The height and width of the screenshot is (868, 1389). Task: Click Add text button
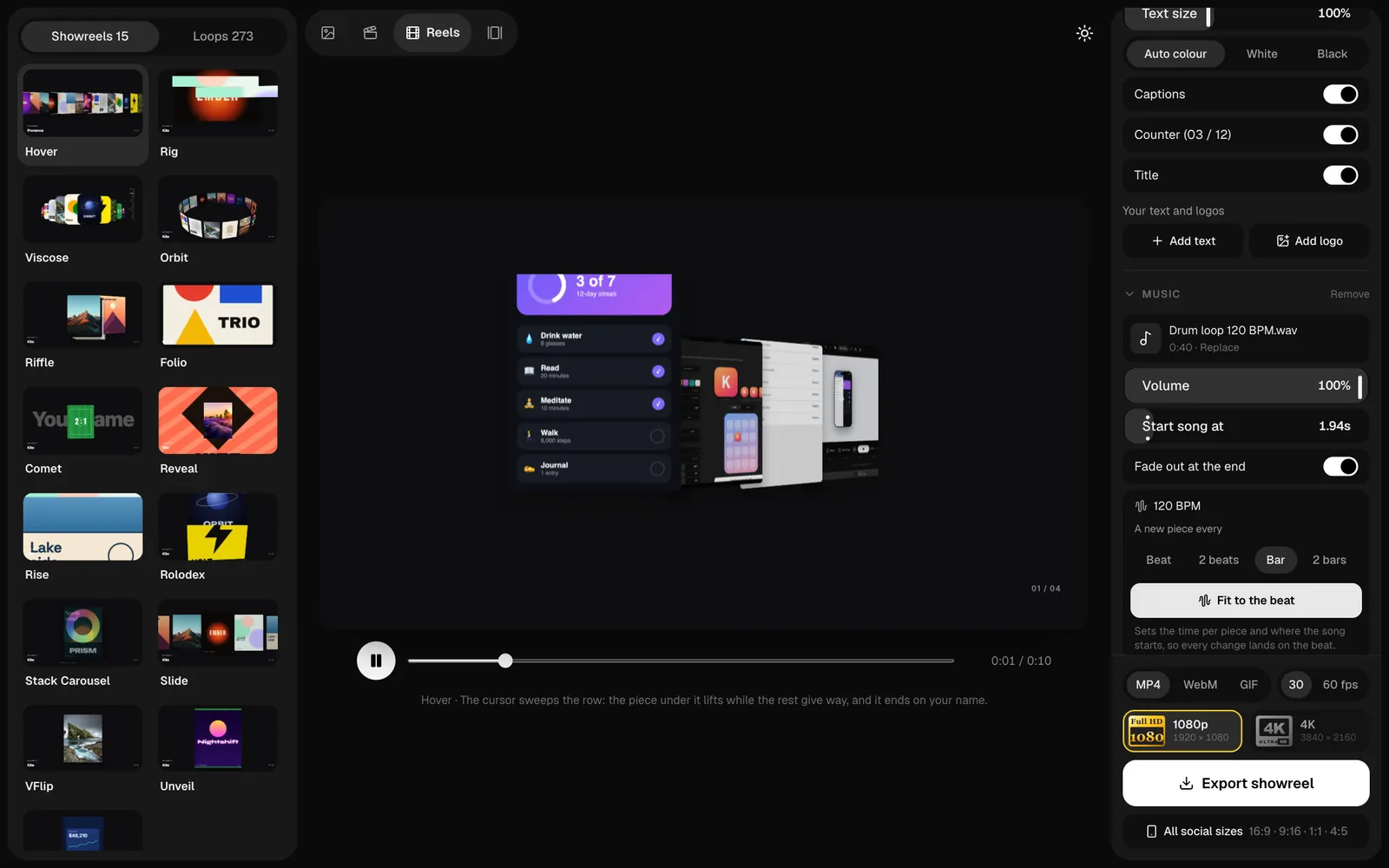click(1183, 241)
